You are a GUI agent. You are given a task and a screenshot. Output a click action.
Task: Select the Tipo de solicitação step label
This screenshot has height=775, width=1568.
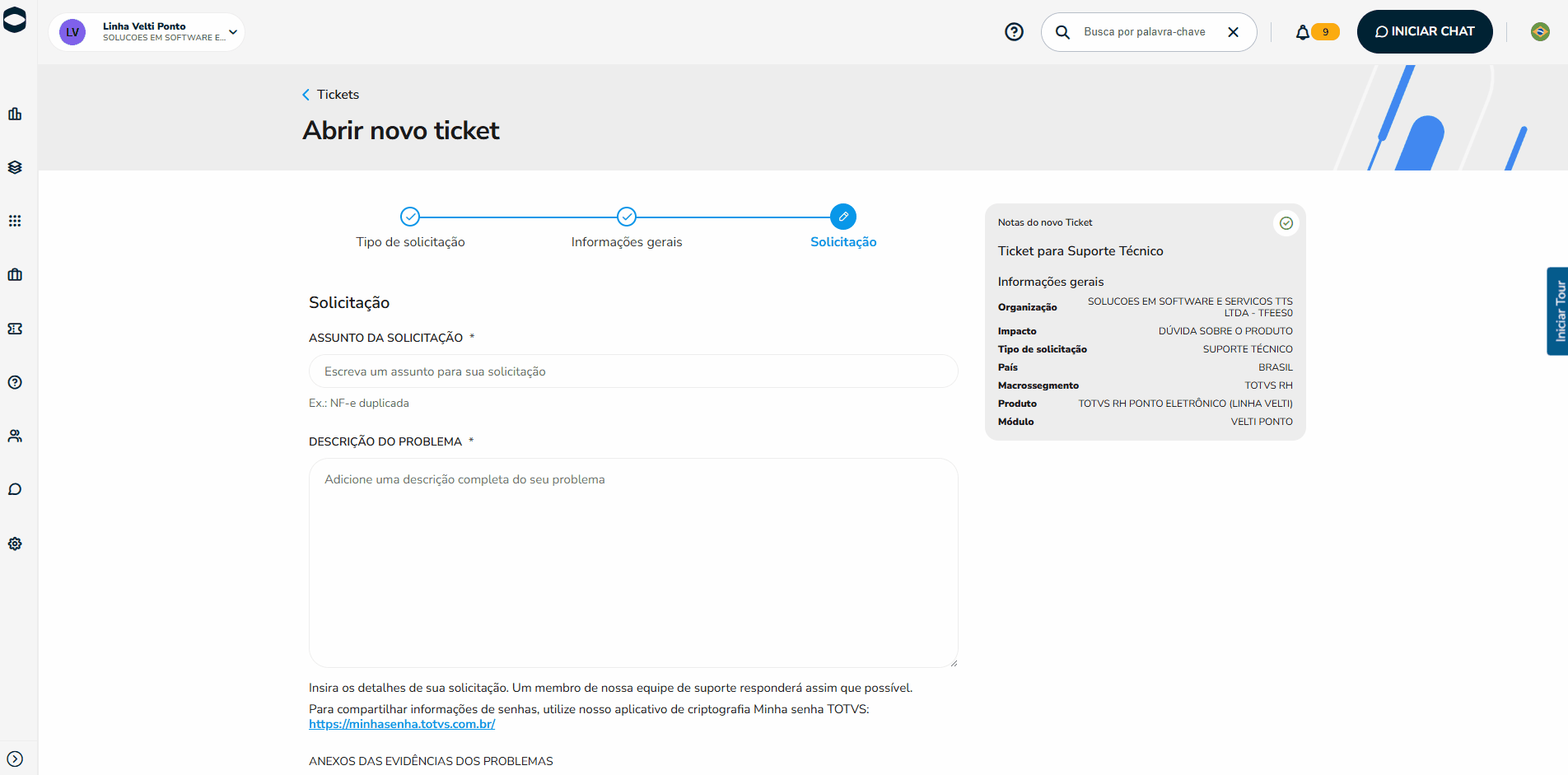coord(410,242)
